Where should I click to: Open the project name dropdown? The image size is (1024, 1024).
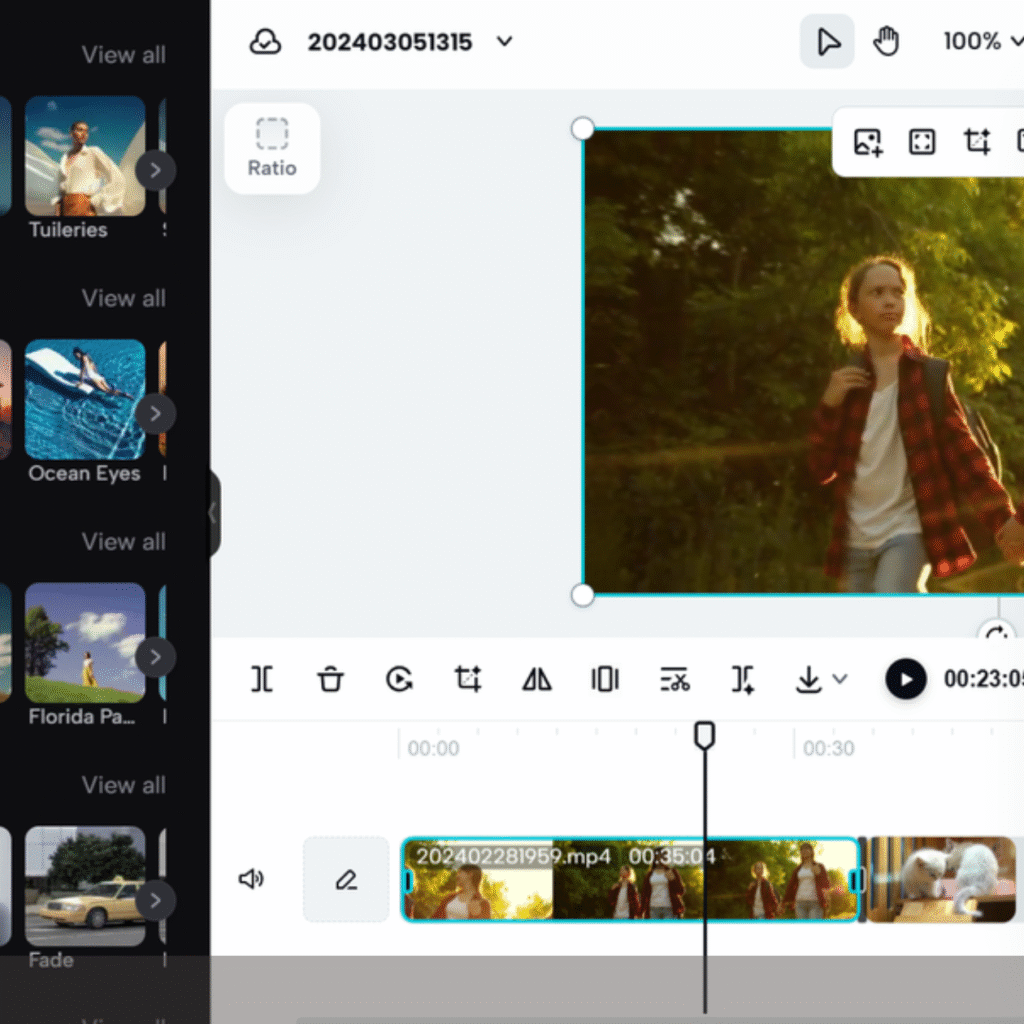pyautogui.click(x=505, y=42)
